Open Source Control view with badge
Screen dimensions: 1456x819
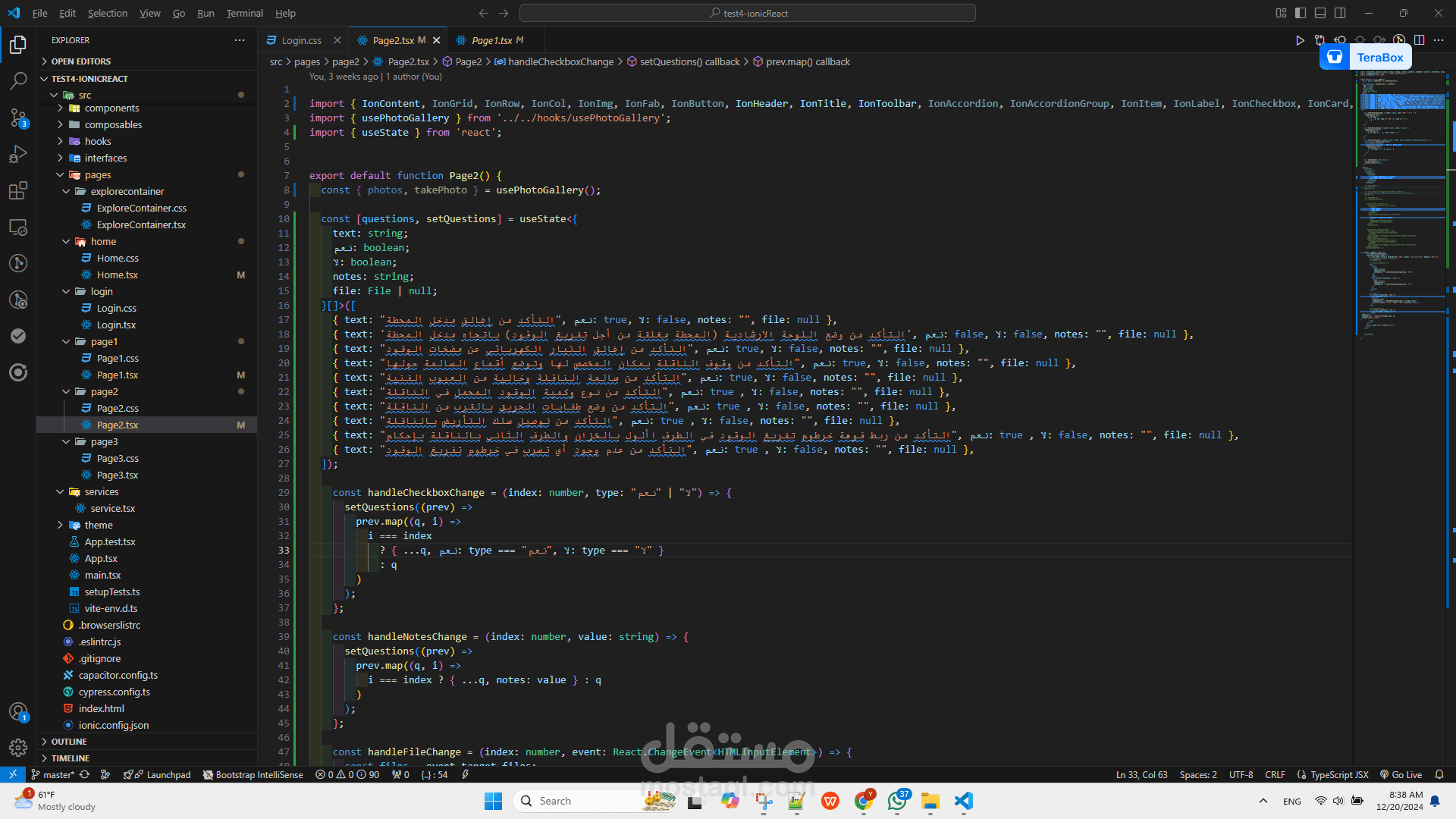pos(18,117)
